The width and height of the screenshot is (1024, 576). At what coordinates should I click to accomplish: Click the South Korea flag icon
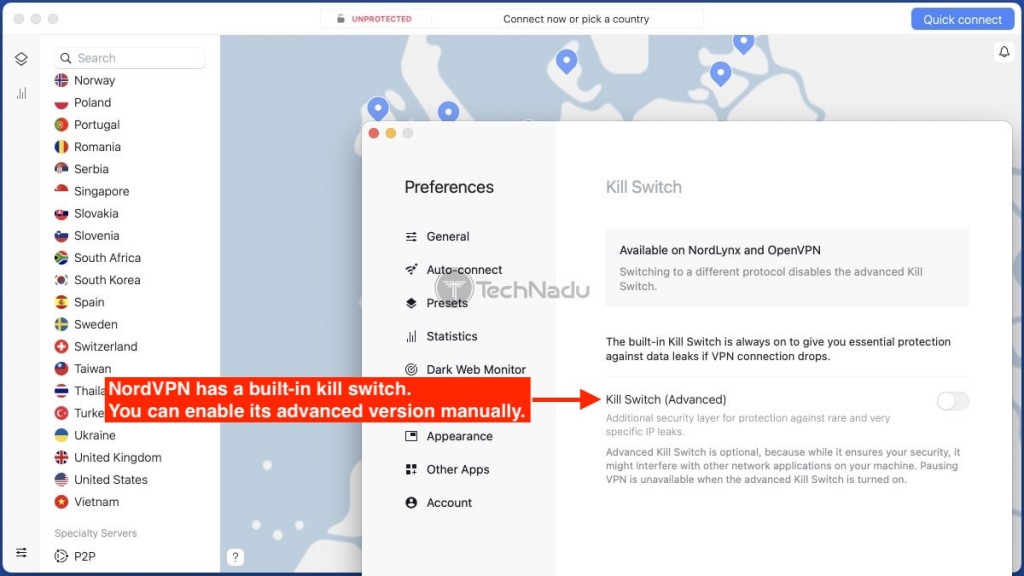pos(61,280)
